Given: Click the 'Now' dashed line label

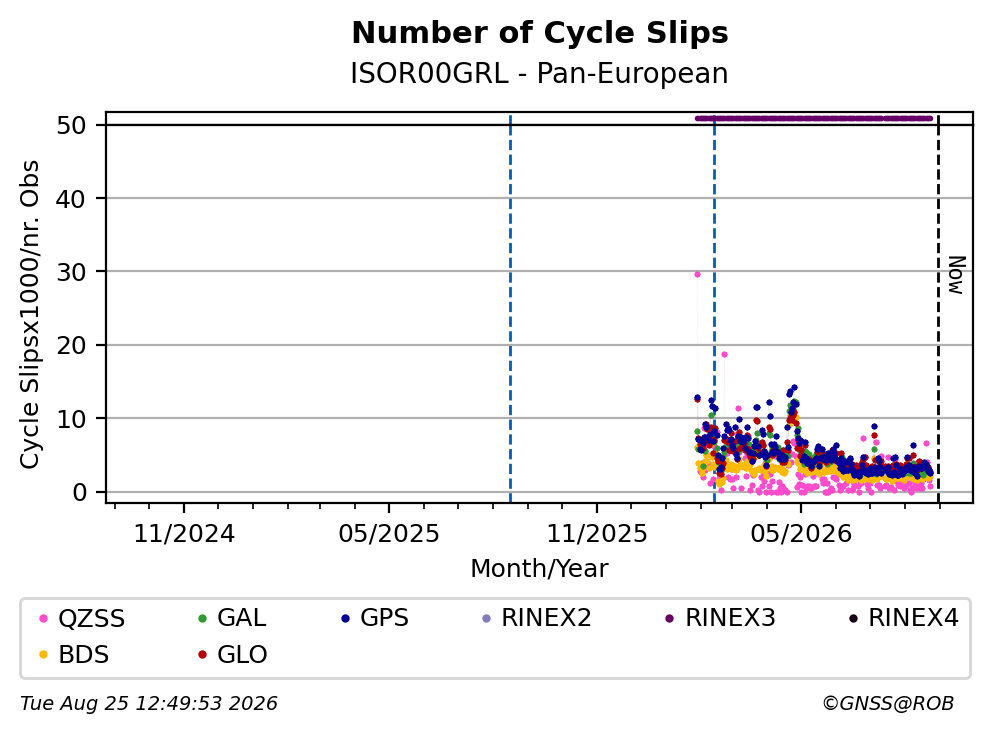Looking at the screenshot, I should pyautogui.click(x=956, y=275).
